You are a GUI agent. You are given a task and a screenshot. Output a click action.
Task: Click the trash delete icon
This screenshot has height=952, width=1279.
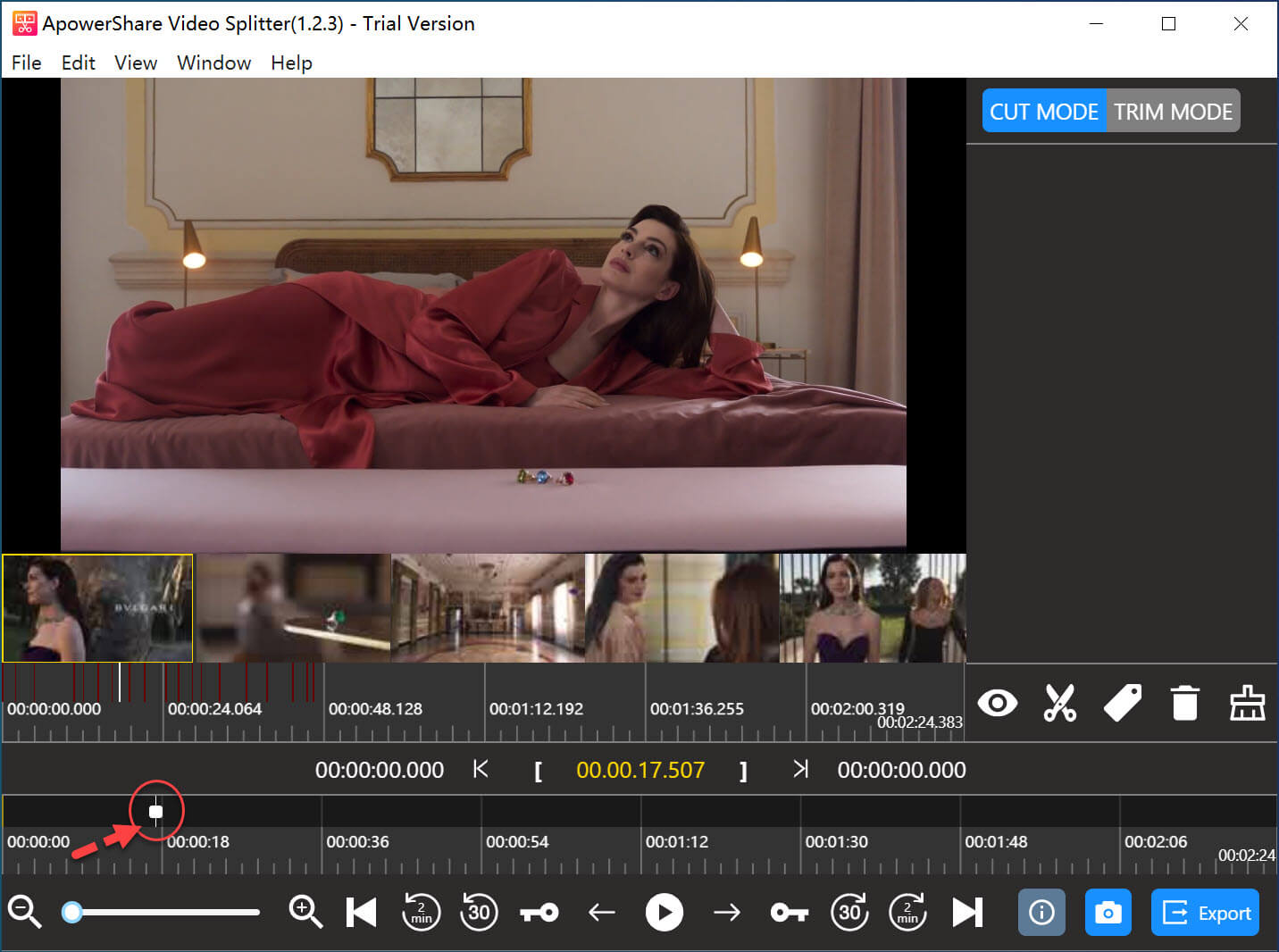(1184, 704)
